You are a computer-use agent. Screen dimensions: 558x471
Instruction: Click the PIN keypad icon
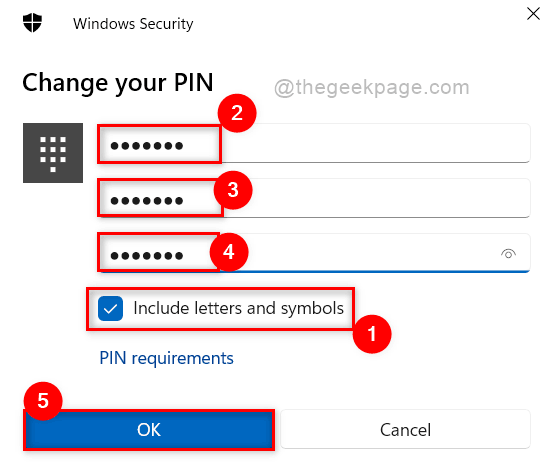tap(53, 153)
